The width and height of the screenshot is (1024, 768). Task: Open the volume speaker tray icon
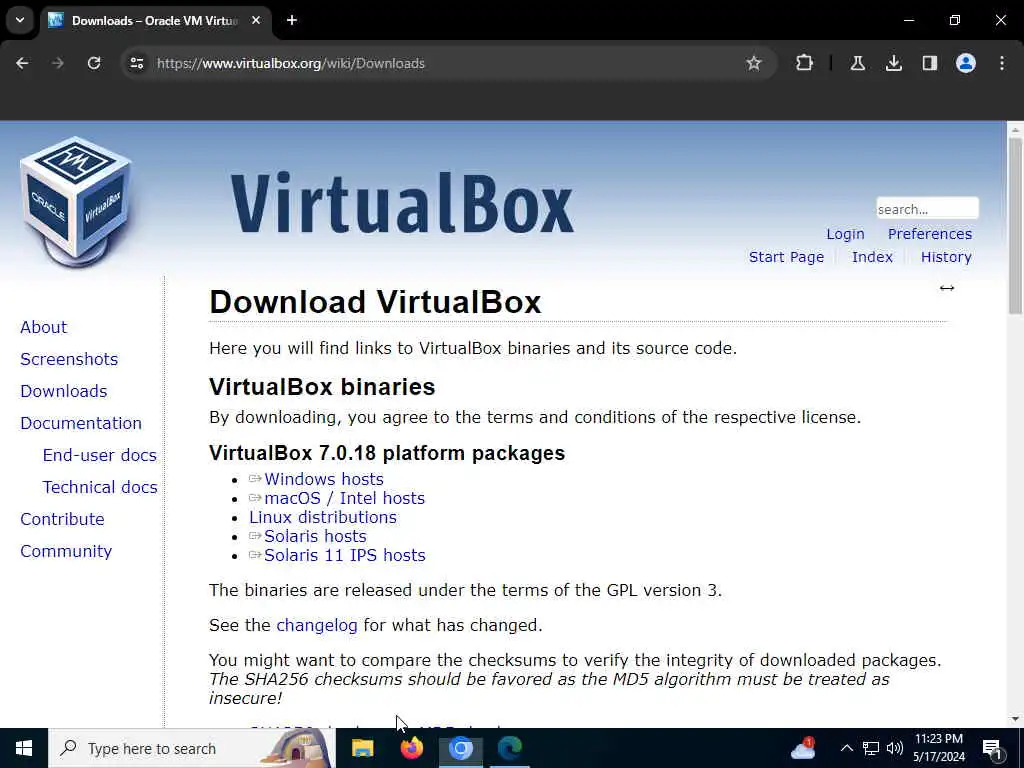coord(895,748)
